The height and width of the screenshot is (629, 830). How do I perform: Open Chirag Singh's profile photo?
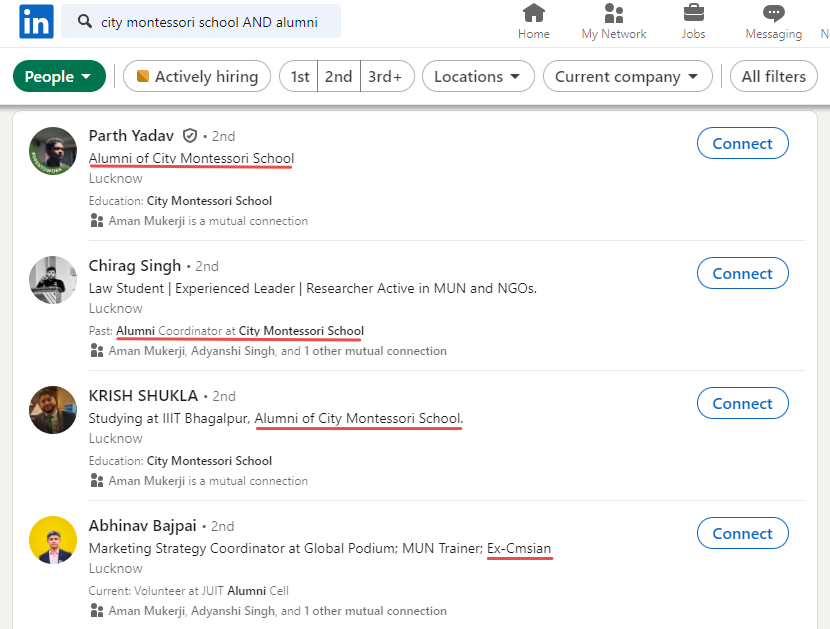(53, 280)
